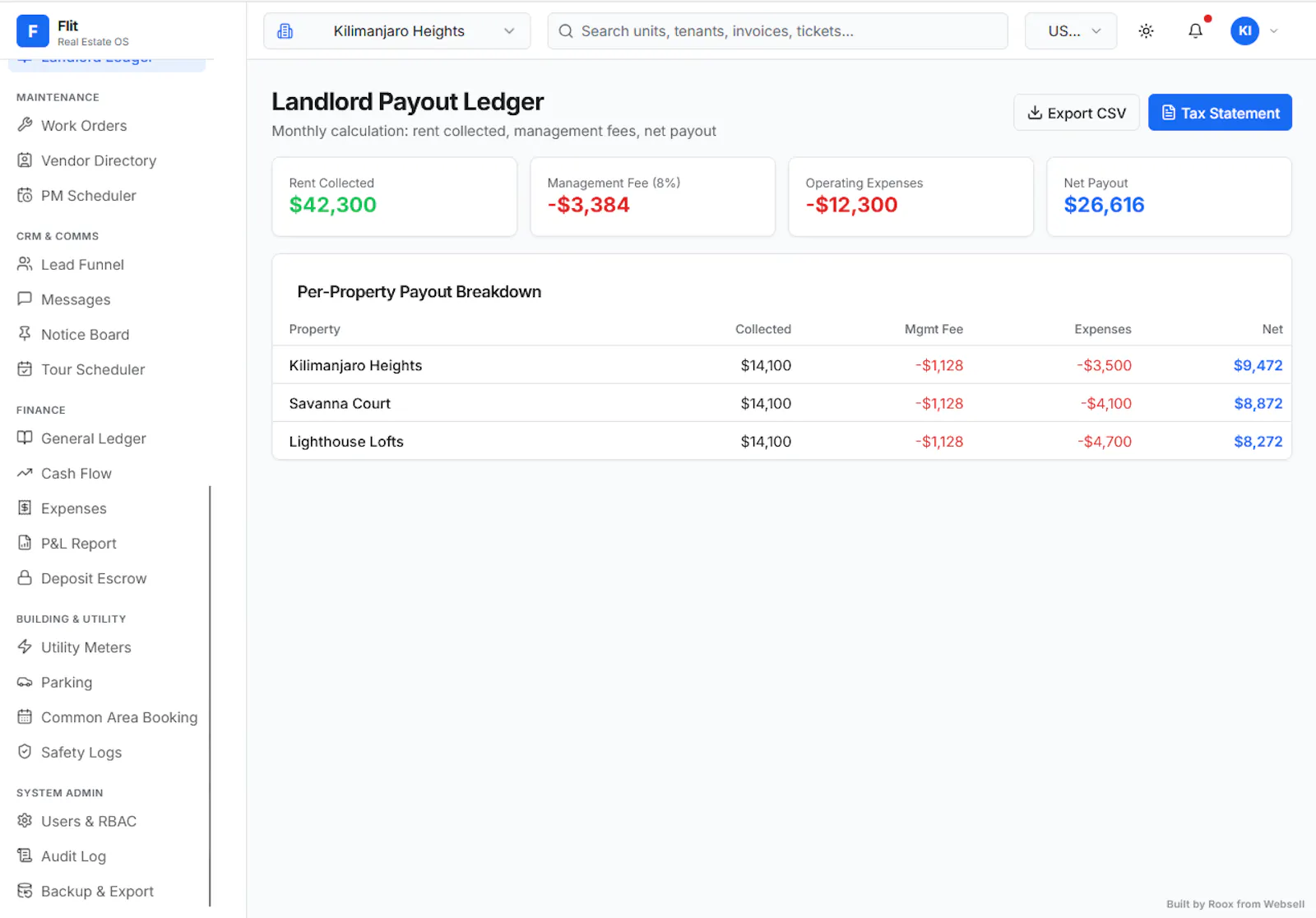Click the Notice Board pin icon
This screenshot has width=1316, height=918.
pos(25,334)
